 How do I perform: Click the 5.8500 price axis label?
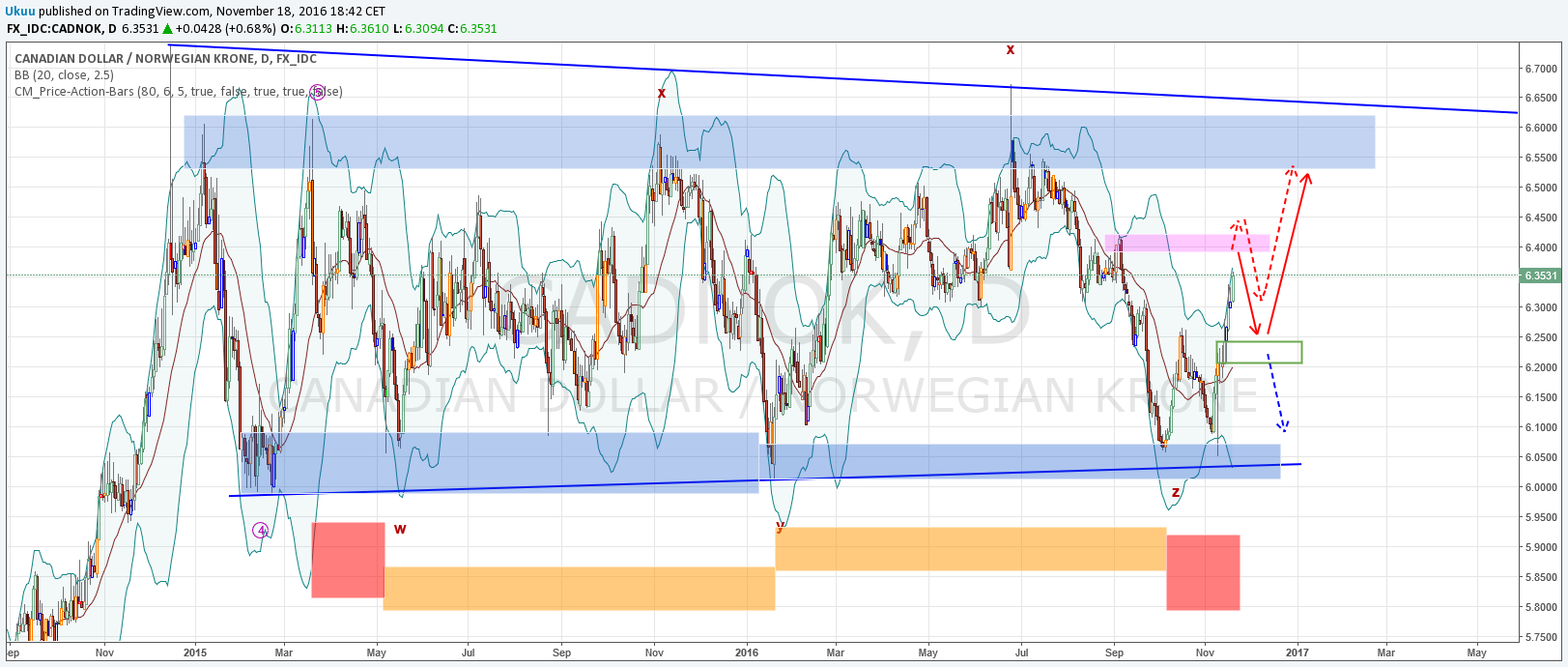1541,577
